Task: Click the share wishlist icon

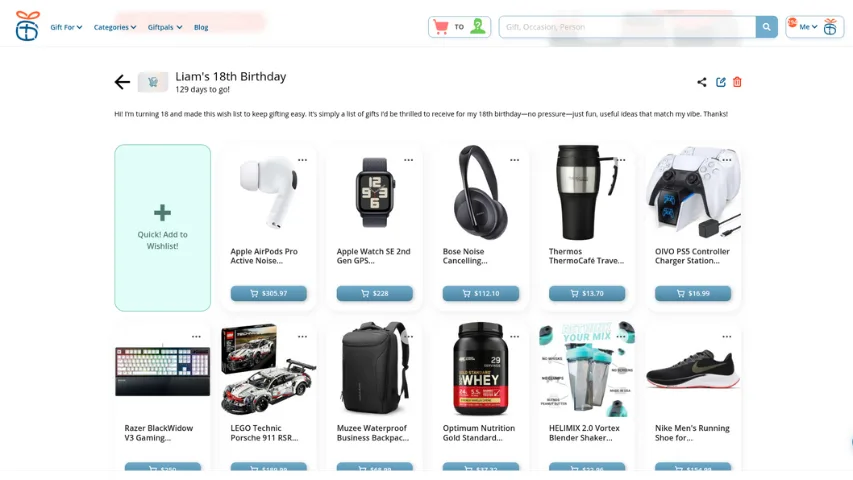Action: [x=702, y=82]
